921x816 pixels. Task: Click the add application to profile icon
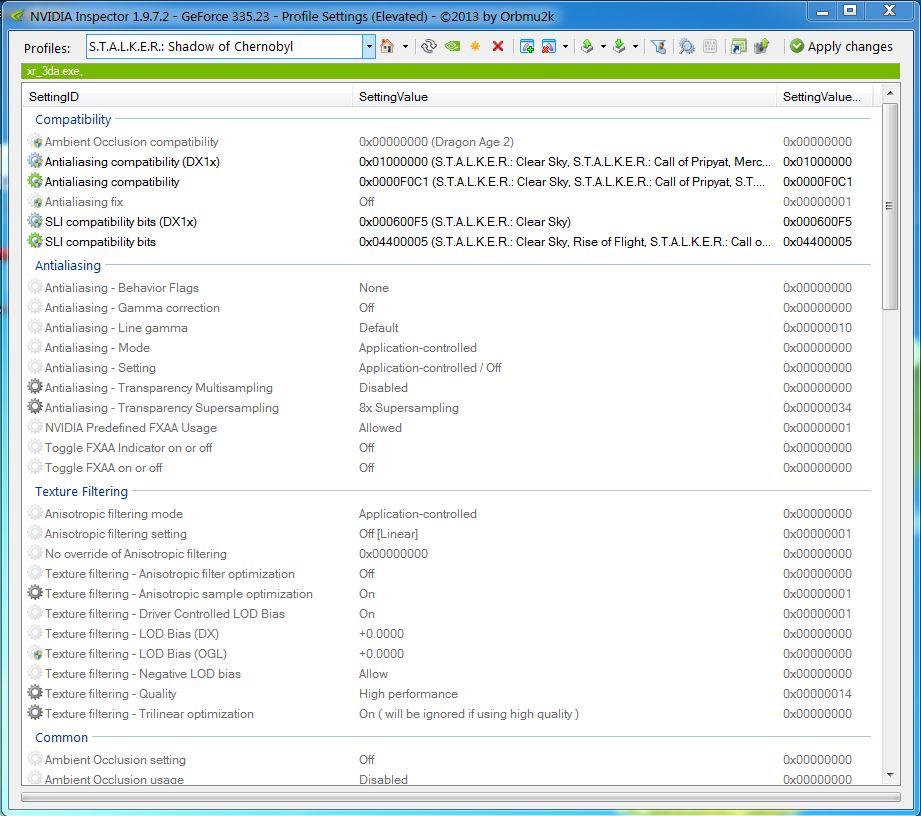527,46
